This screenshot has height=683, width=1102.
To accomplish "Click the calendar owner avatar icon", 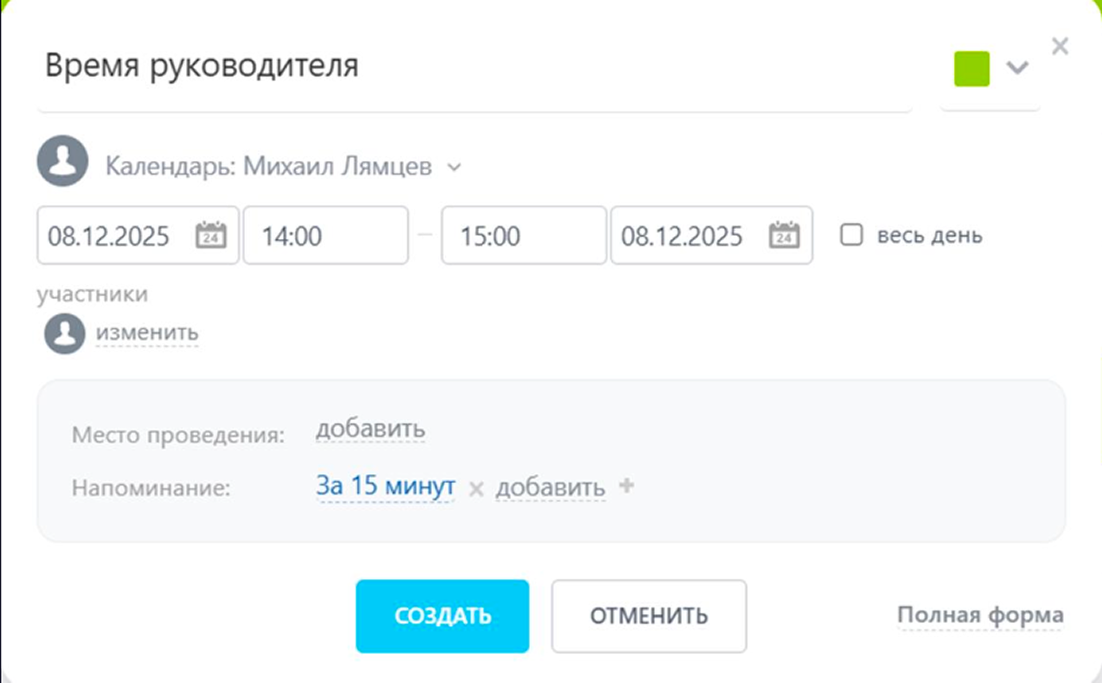I will 63,161.
